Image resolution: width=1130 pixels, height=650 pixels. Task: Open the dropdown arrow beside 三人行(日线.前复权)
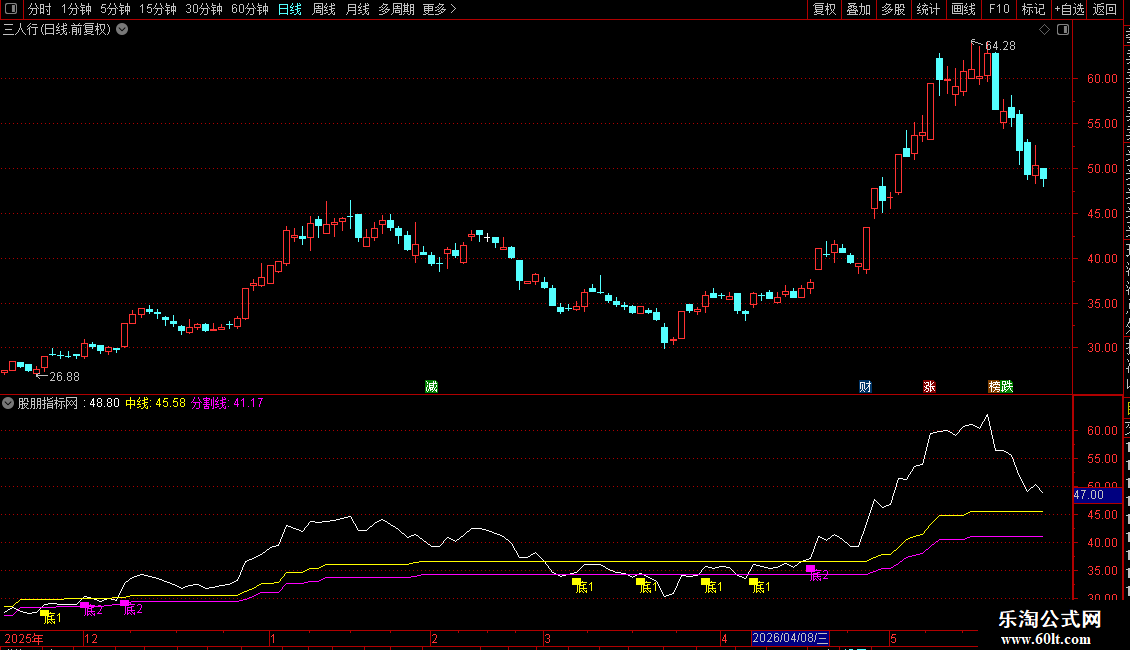click(x=123, y=30)
